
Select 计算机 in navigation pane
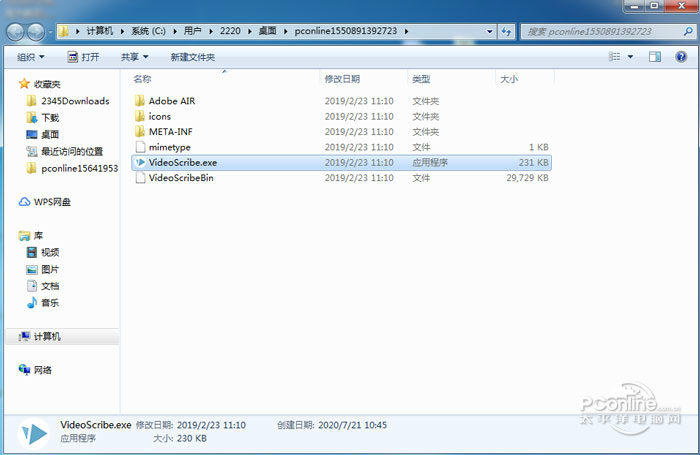(47, 337)
